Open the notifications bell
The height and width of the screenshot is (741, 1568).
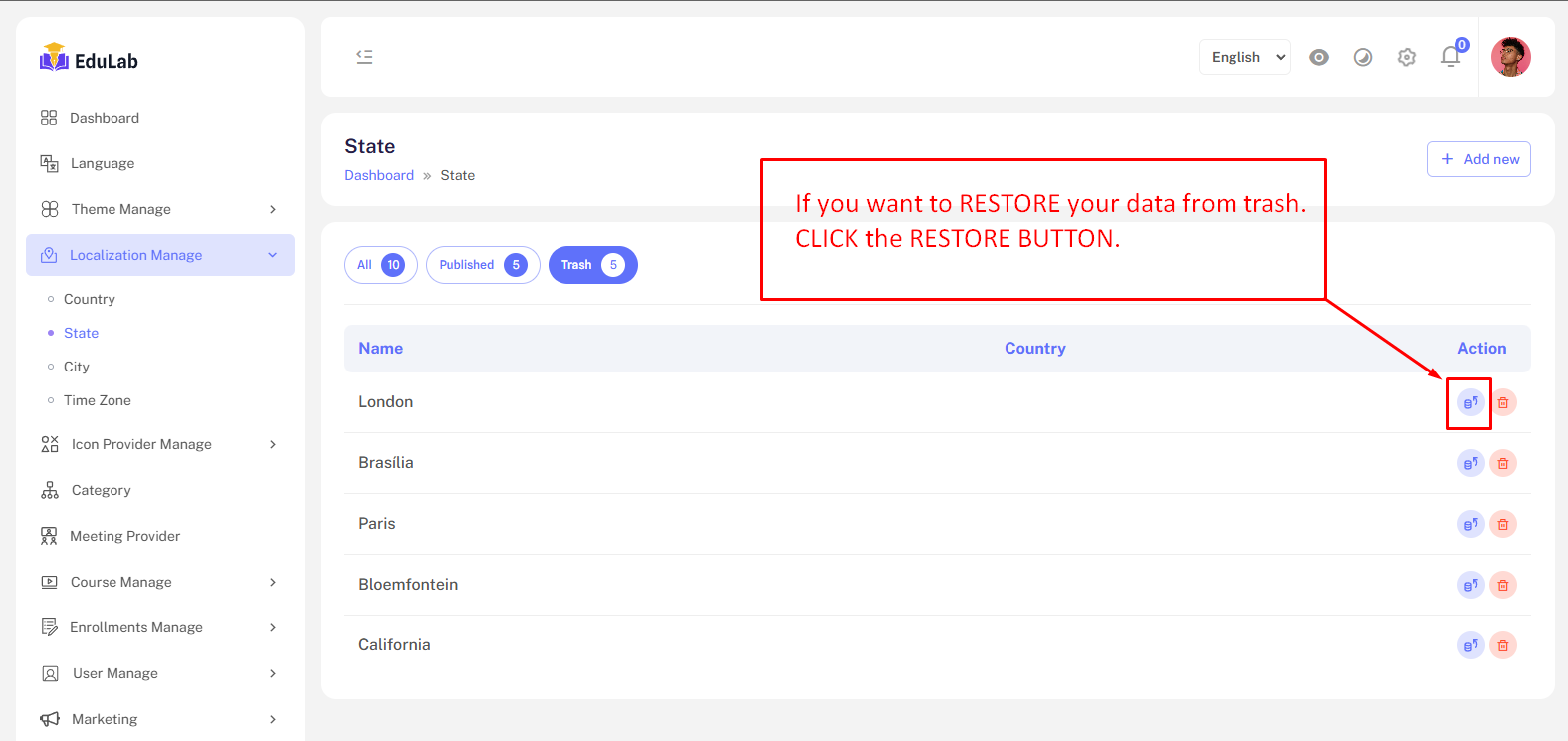1451,57
